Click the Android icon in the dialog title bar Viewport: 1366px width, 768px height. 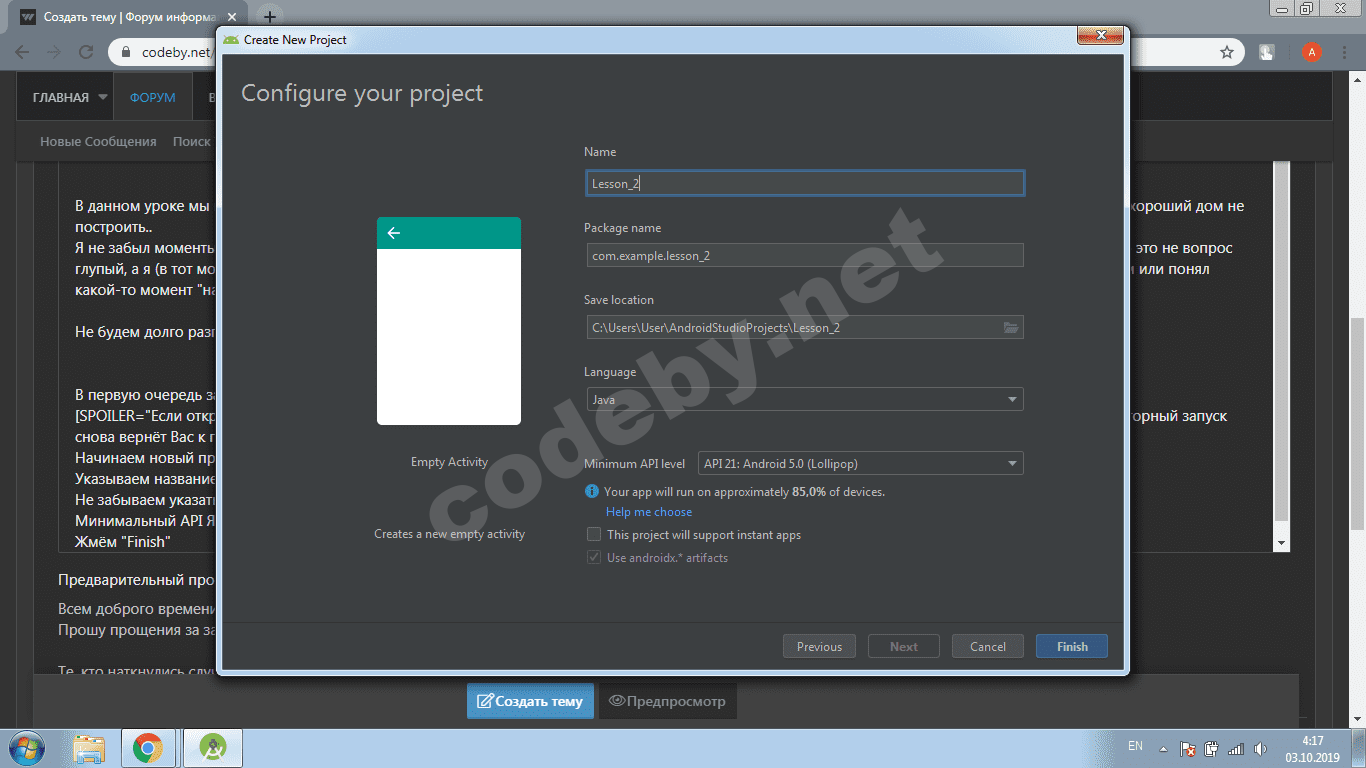(x=231, y=40)
